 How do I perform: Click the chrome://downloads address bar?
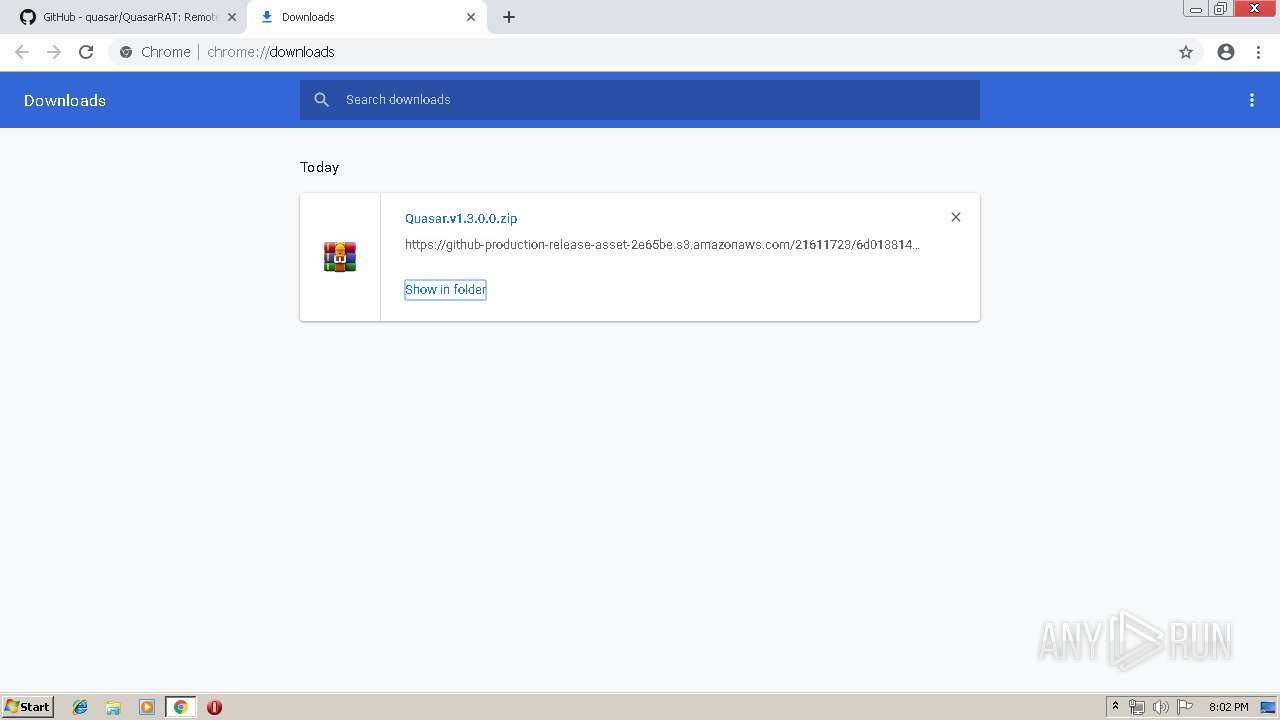[640, 52]
